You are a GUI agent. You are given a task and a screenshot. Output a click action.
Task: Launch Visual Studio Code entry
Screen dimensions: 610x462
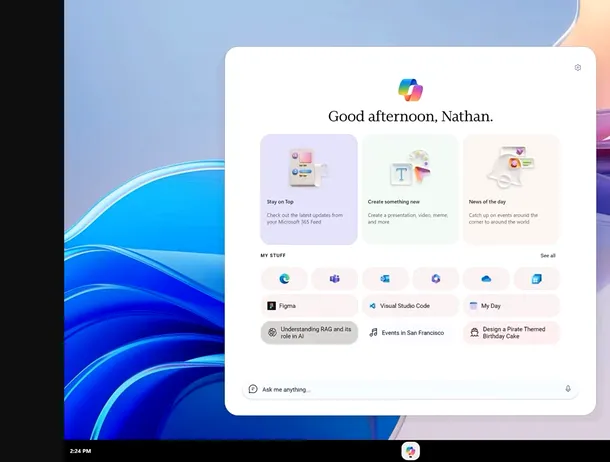(410, 306)
